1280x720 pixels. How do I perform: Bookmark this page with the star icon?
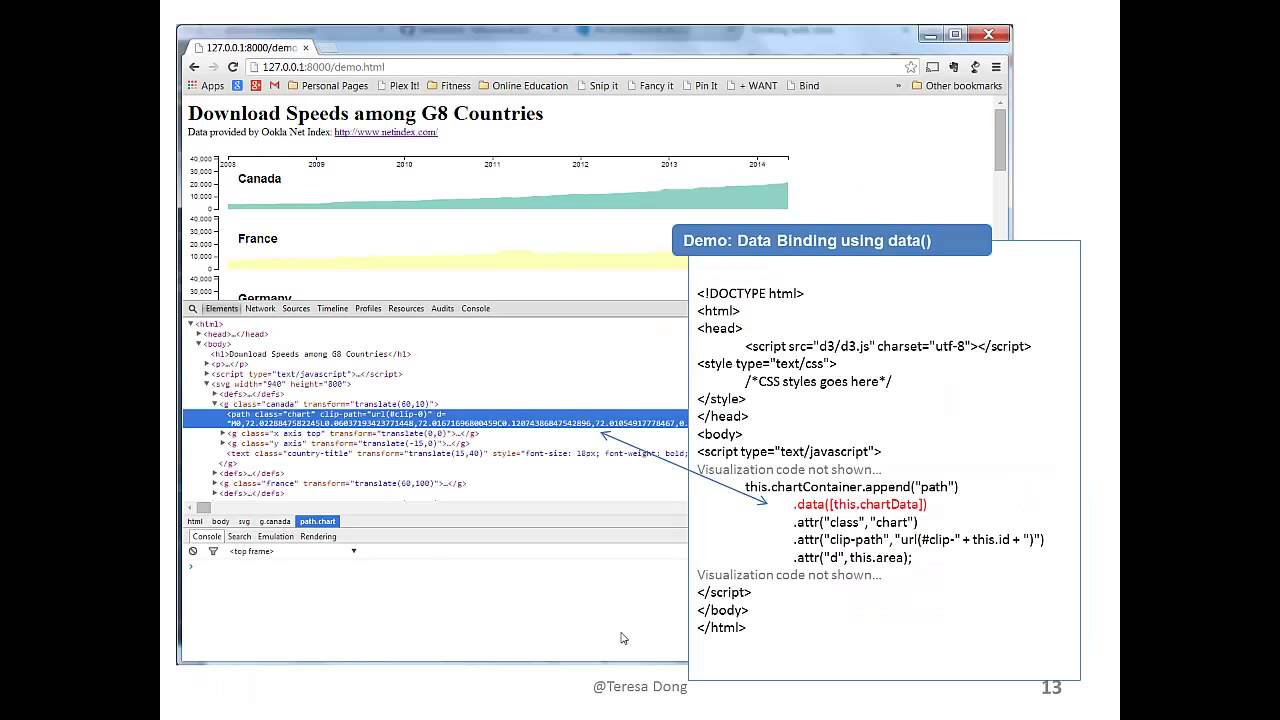(x=910, y=67)
